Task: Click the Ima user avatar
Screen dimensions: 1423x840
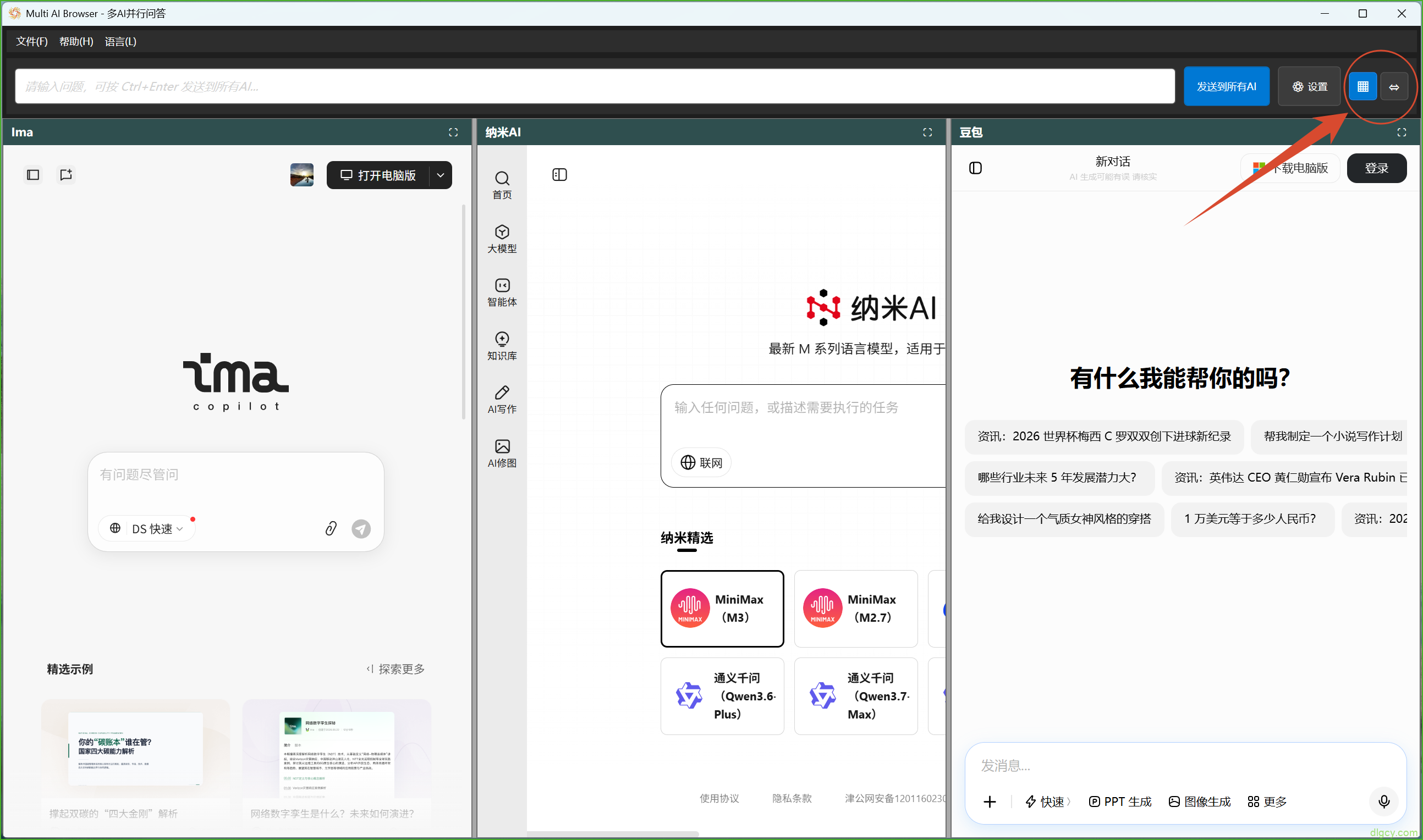Action: click(x=302, y=175)
